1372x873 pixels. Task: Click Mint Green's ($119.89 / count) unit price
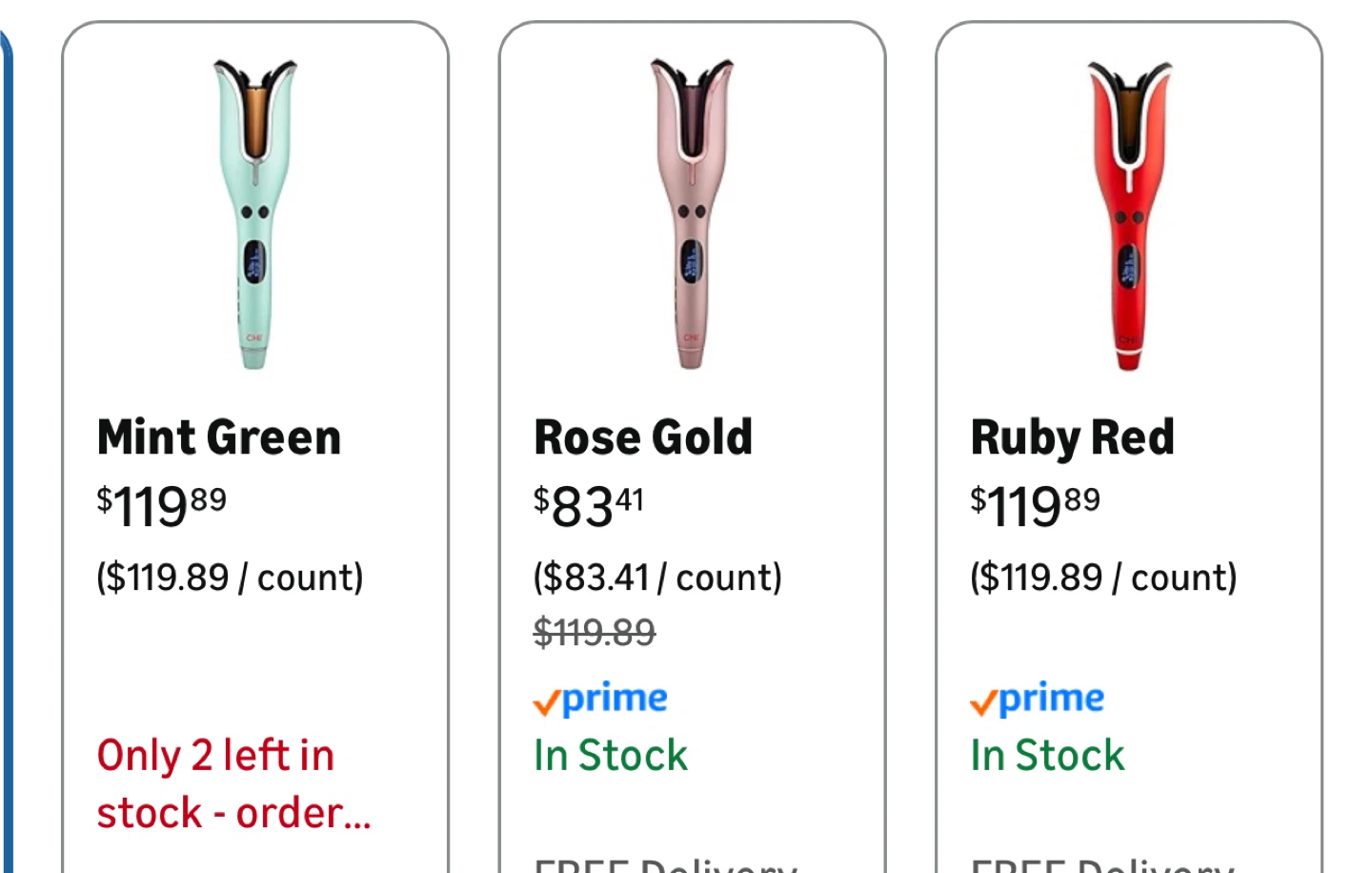[230, 578]
